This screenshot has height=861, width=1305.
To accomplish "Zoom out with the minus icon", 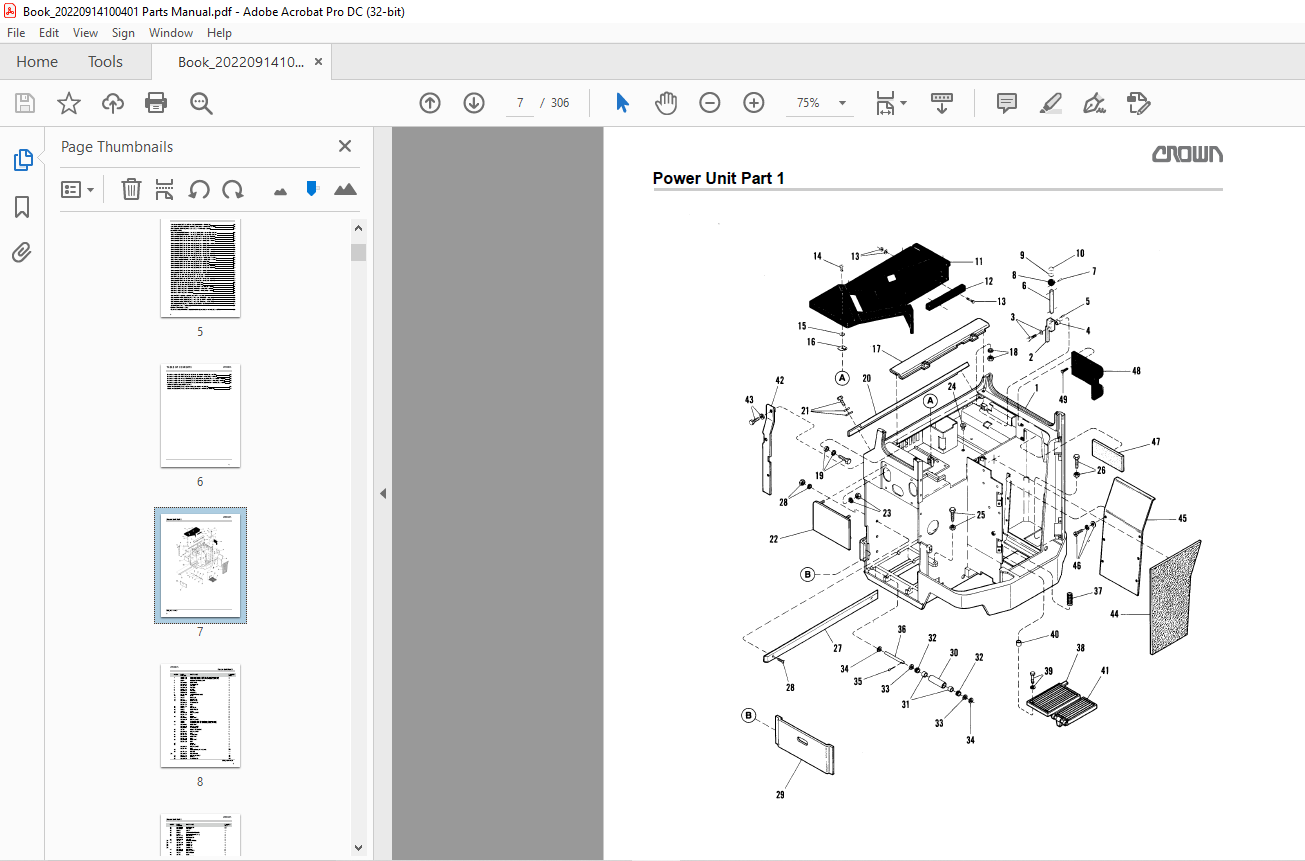I will pos(710,103).
